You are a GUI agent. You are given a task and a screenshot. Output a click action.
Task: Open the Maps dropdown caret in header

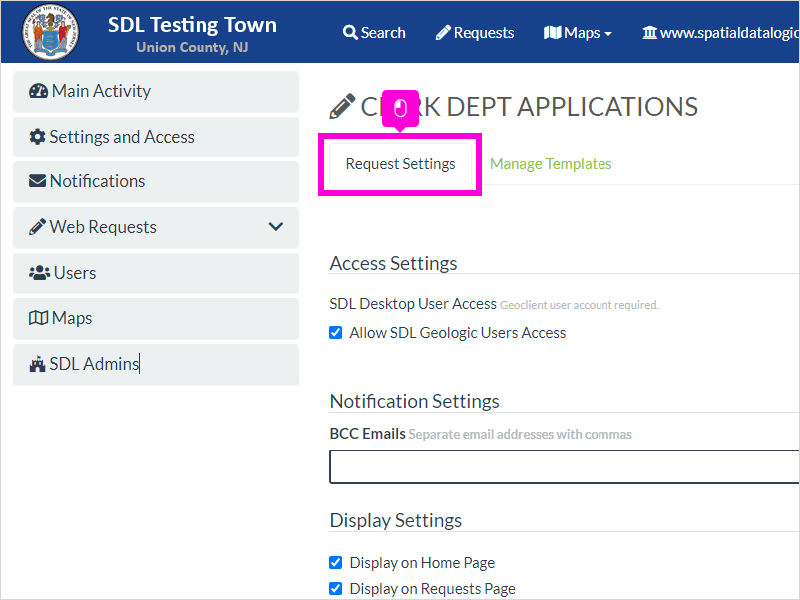click(608, 34)
